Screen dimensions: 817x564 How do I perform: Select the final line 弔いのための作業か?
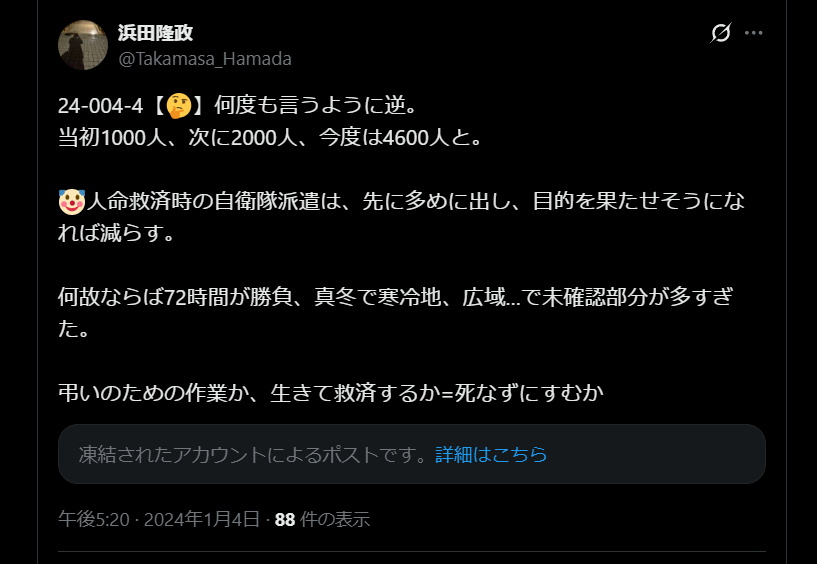[x=331, y=393]
